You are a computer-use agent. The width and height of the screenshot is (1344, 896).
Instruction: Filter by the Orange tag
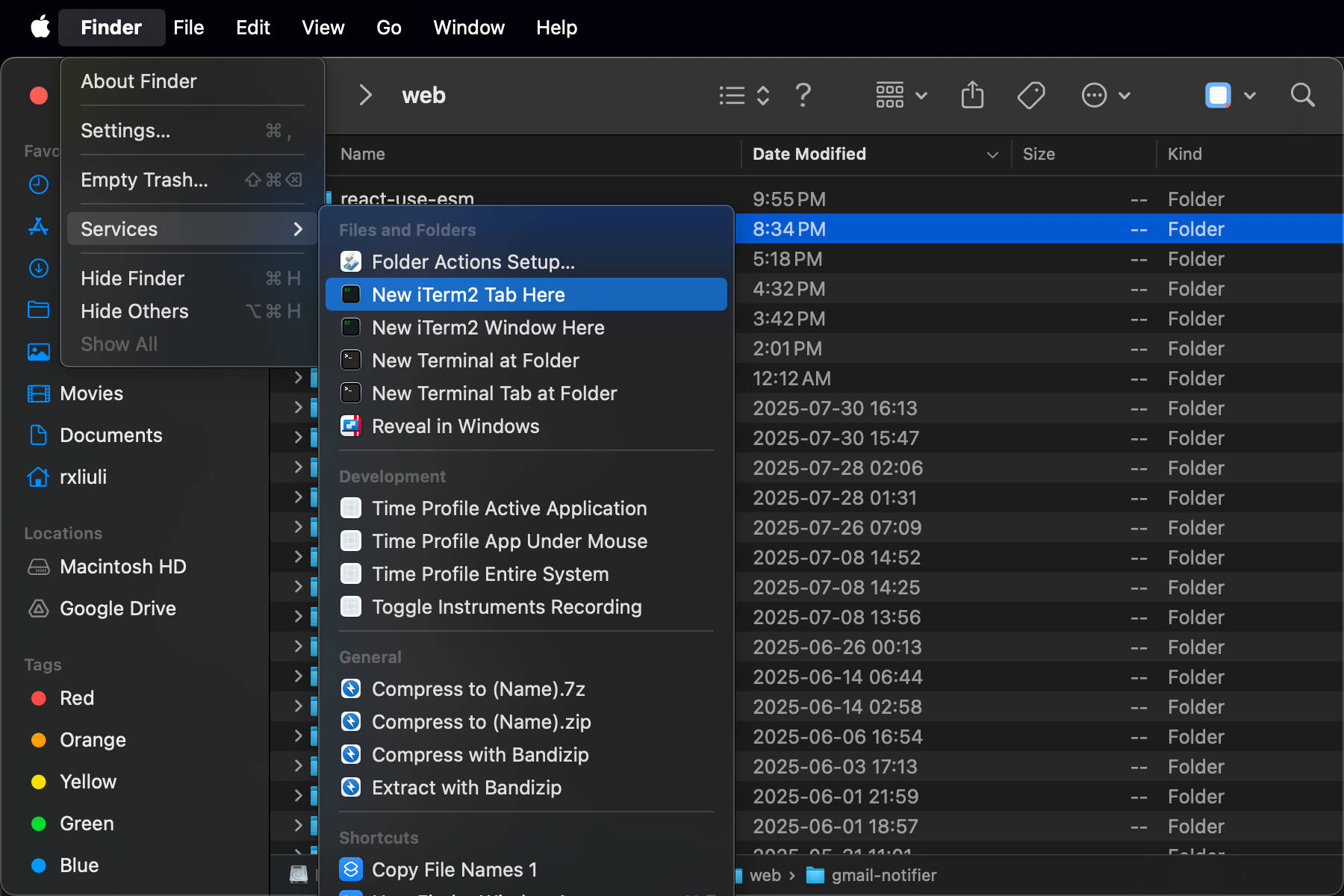tap(78, 740)
